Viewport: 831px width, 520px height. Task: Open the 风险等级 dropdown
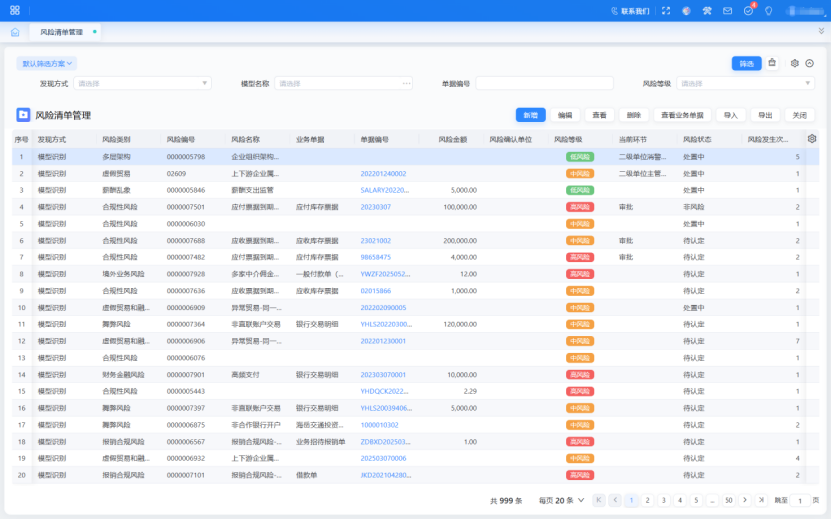[x=745, y=84]
